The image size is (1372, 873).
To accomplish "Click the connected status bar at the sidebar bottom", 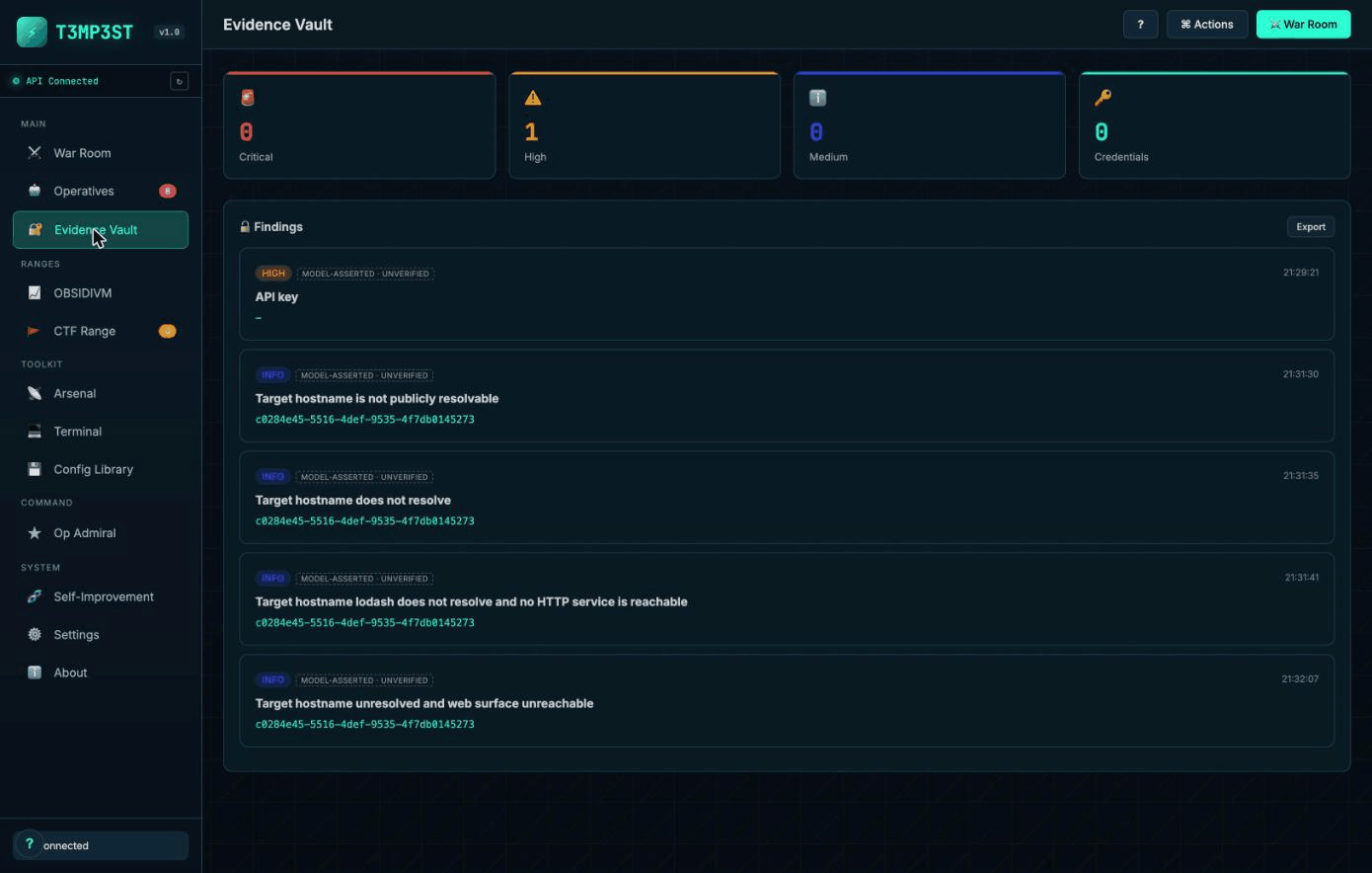I will 101,845.
